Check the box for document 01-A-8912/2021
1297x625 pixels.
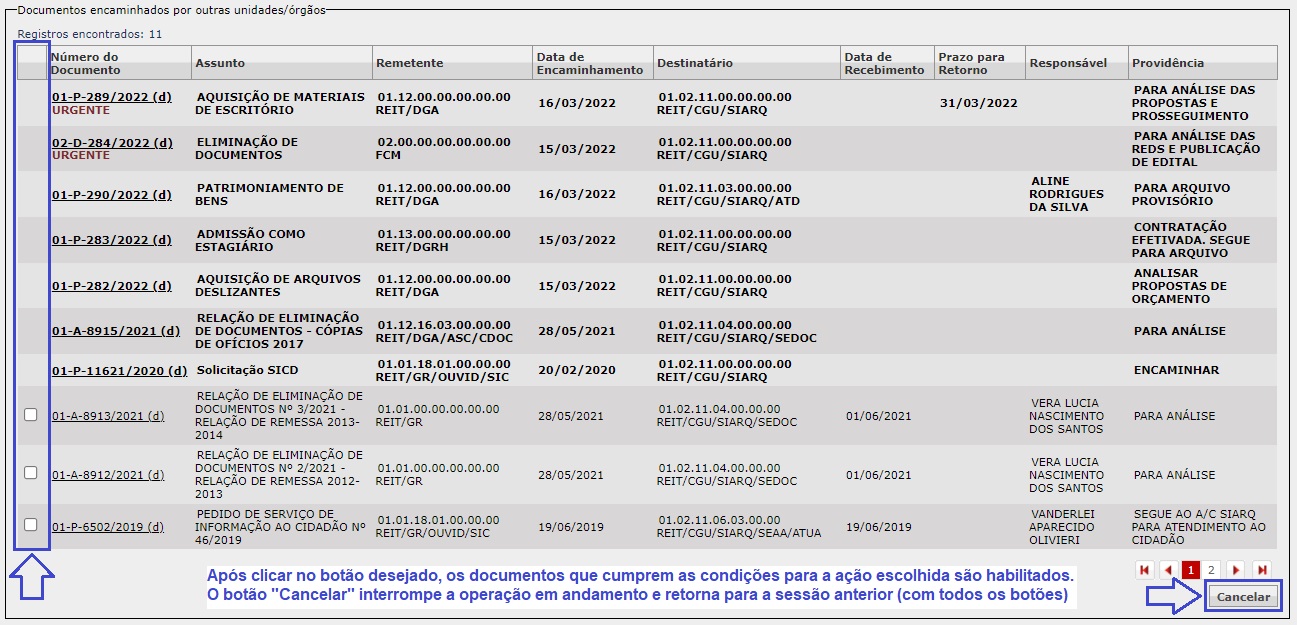[31, 473]
